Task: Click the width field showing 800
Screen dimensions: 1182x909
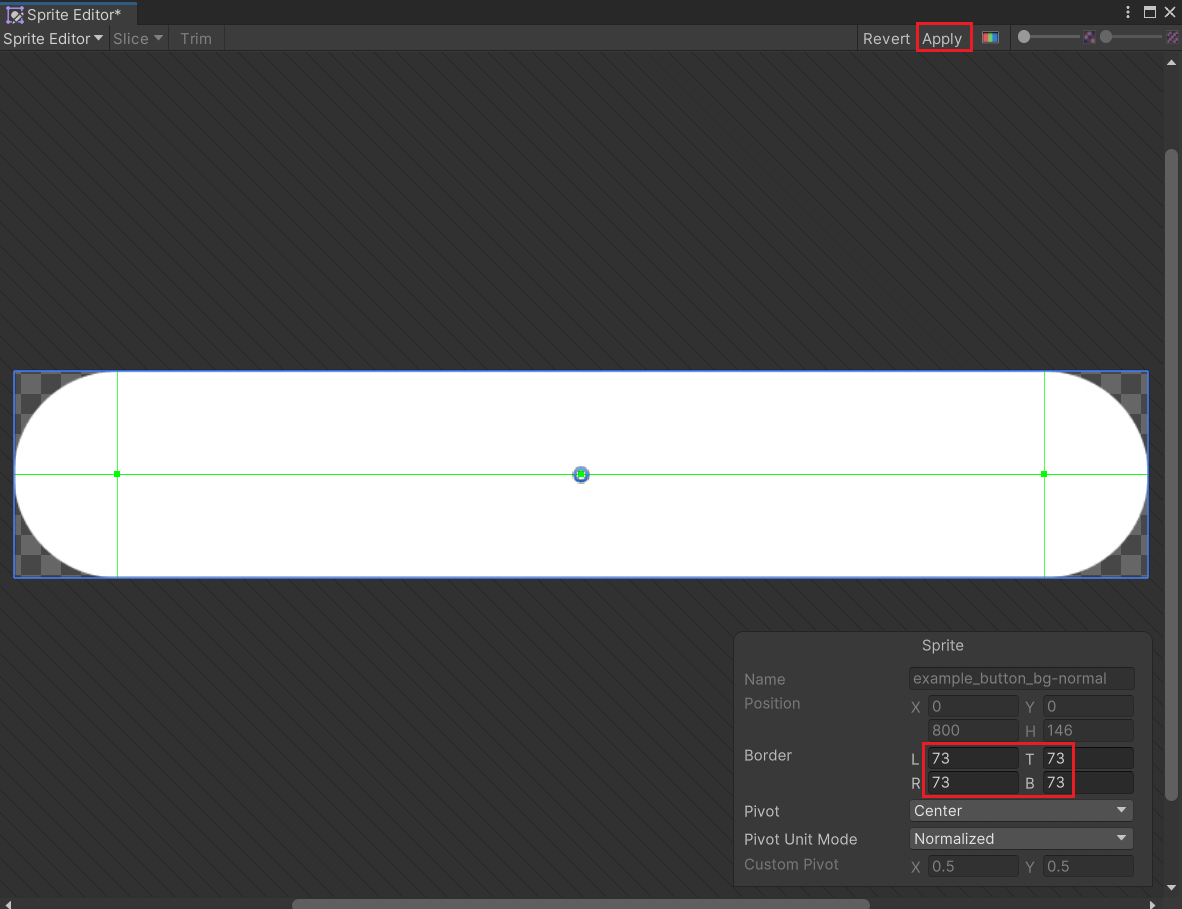Action: [x=973, y=730]
